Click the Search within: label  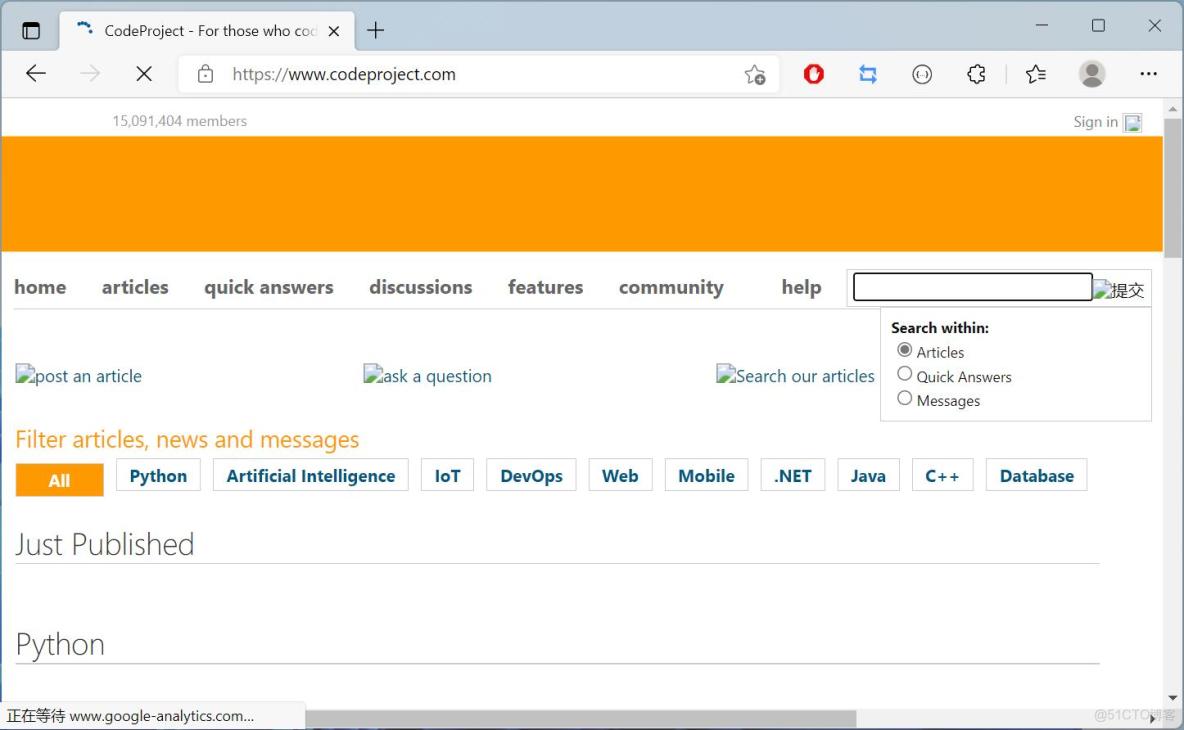click(939, 328)
